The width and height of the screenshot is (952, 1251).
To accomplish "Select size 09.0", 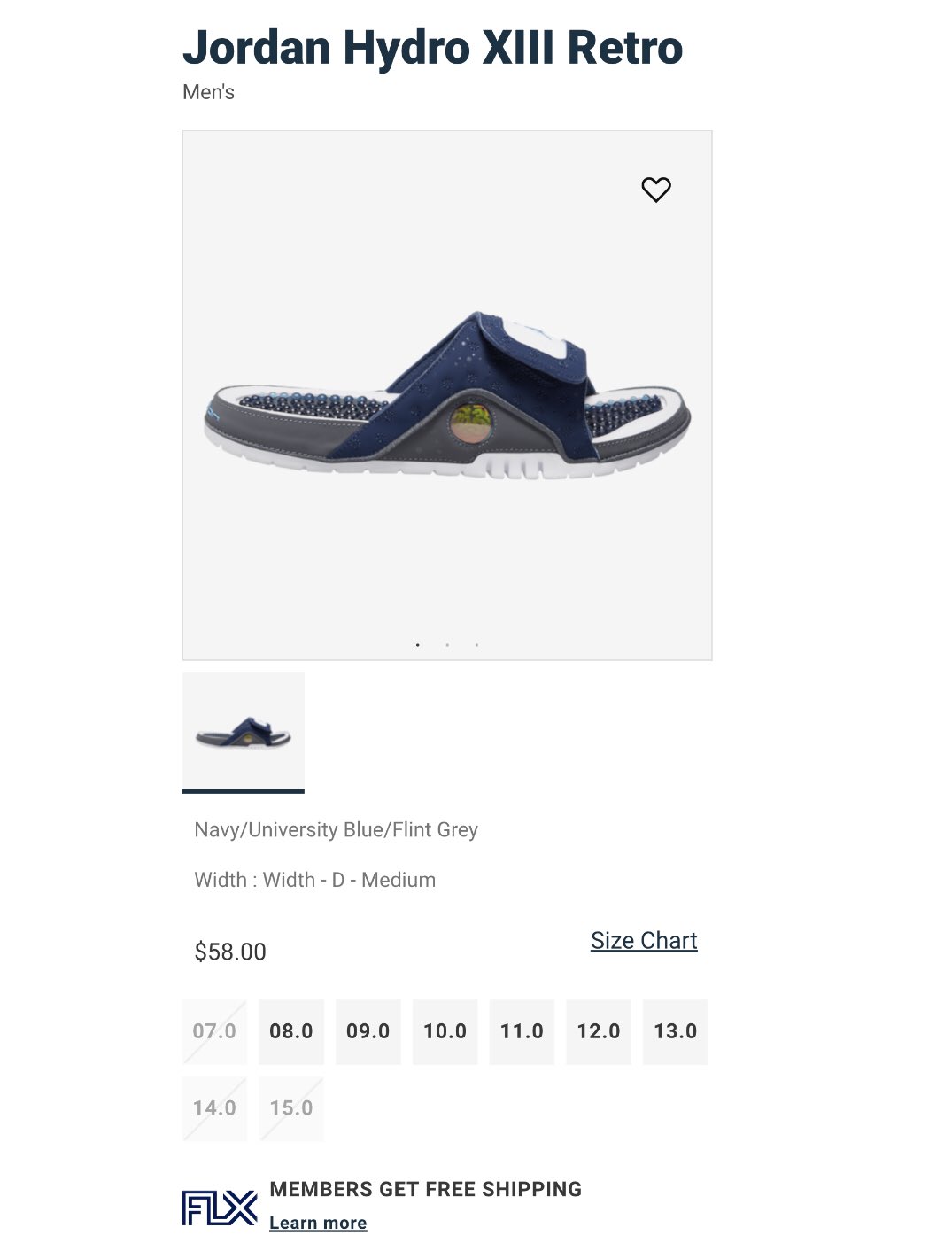I will (x=368, y=1031).
